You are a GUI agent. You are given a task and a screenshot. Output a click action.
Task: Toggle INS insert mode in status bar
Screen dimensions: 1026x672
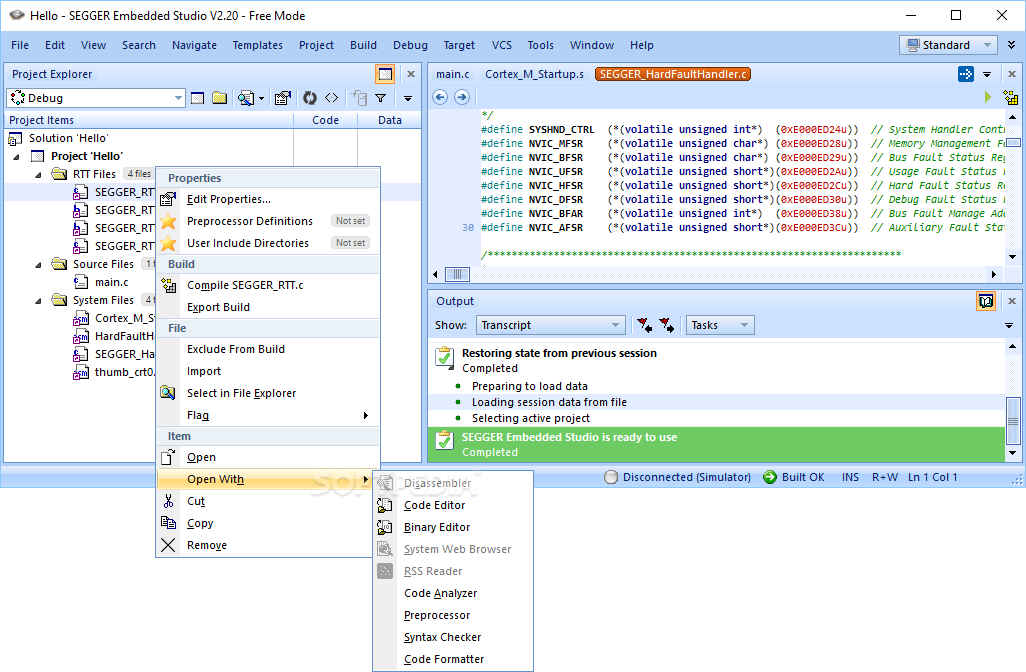point(850,477)
